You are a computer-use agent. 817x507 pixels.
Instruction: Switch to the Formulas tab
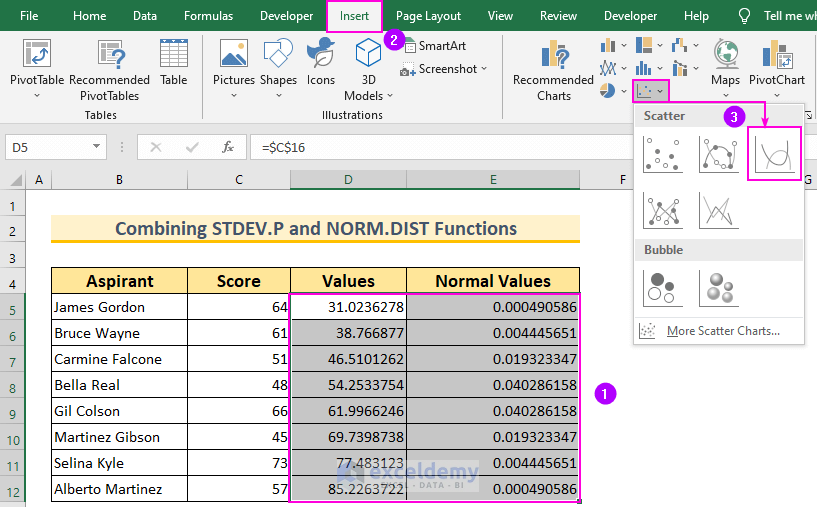tap(208, 16)
